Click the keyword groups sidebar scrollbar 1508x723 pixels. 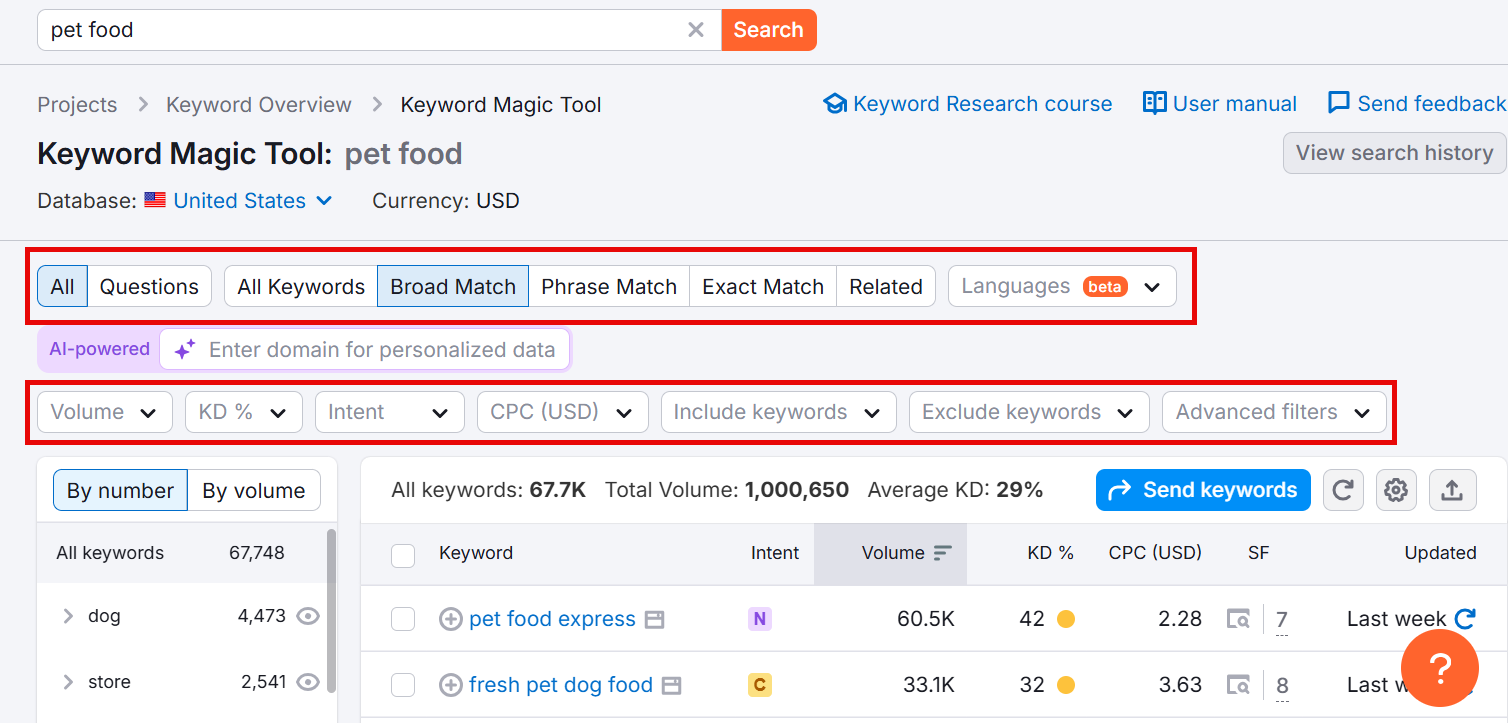tap(331, 610)
